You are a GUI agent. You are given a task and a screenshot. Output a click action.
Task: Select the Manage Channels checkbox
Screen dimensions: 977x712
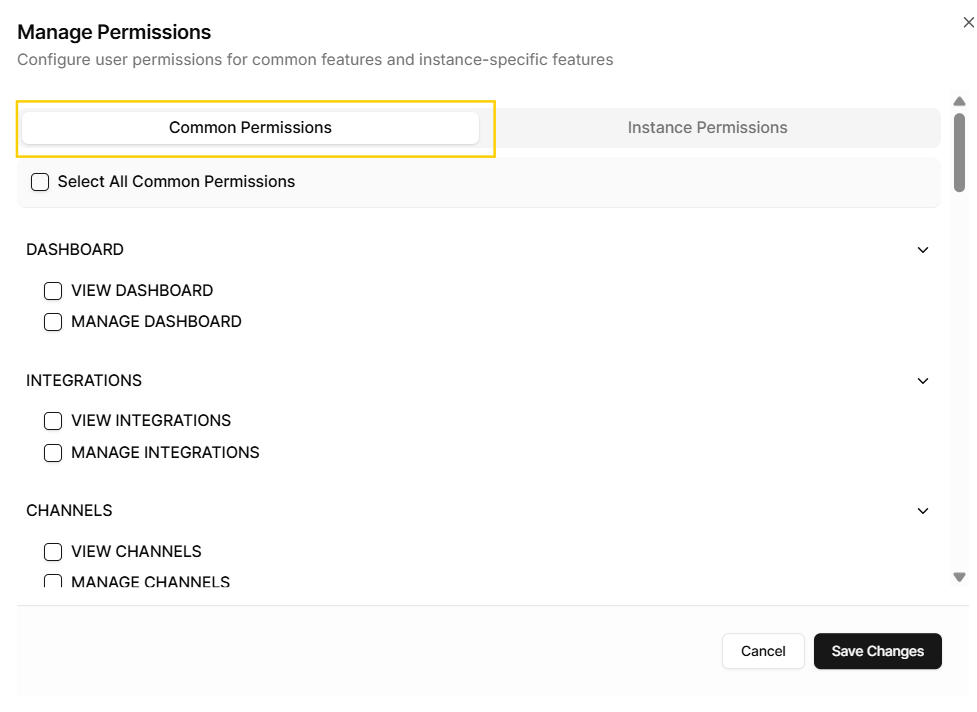pyautogui.click(x=53, y=581)
